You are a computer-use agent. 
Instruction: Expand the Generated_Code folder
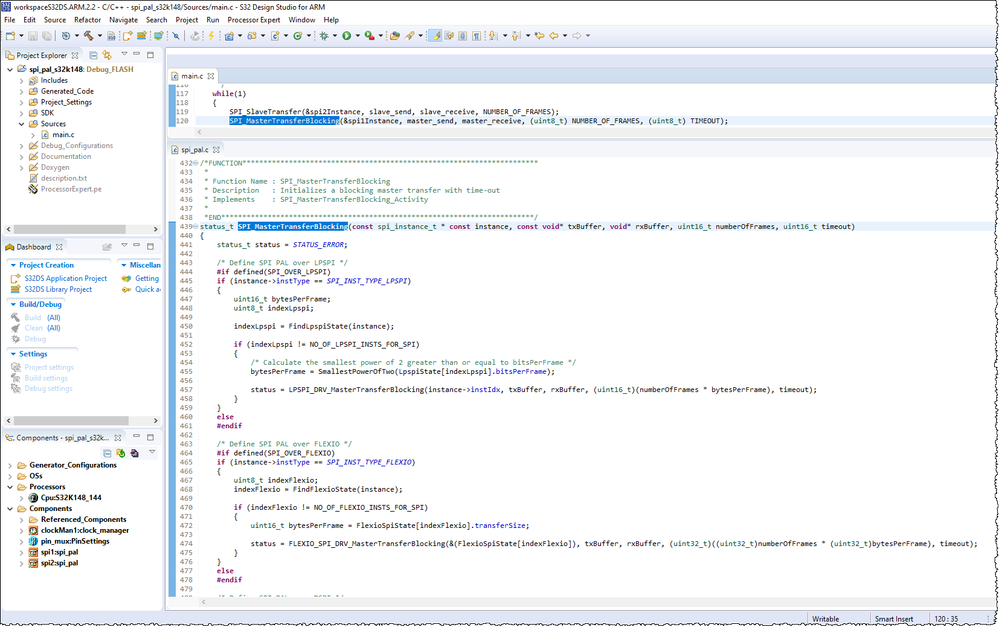point(22,92)
